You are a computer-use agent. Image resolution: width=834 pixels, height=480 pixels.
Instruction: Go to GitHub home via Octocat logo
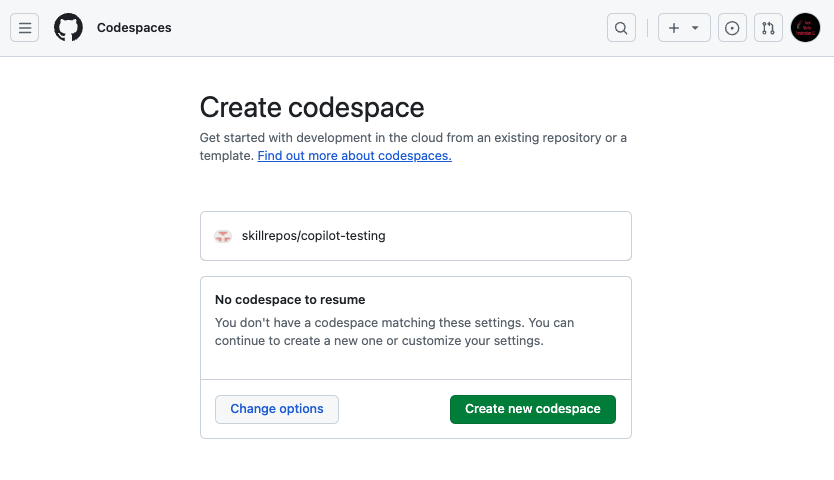pos(68,28)
